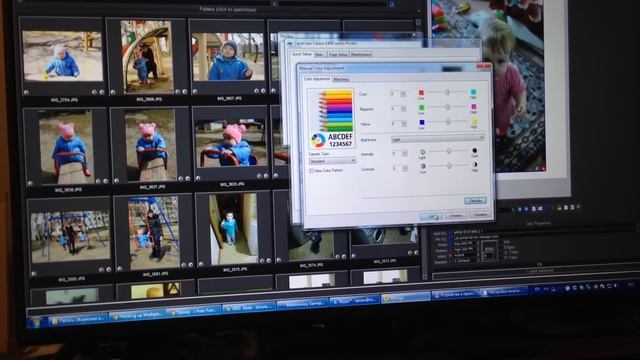Click the Yellow slider handle
Image resolution: width=640 pixels, height=360 pixels.
tap(448, 122)
